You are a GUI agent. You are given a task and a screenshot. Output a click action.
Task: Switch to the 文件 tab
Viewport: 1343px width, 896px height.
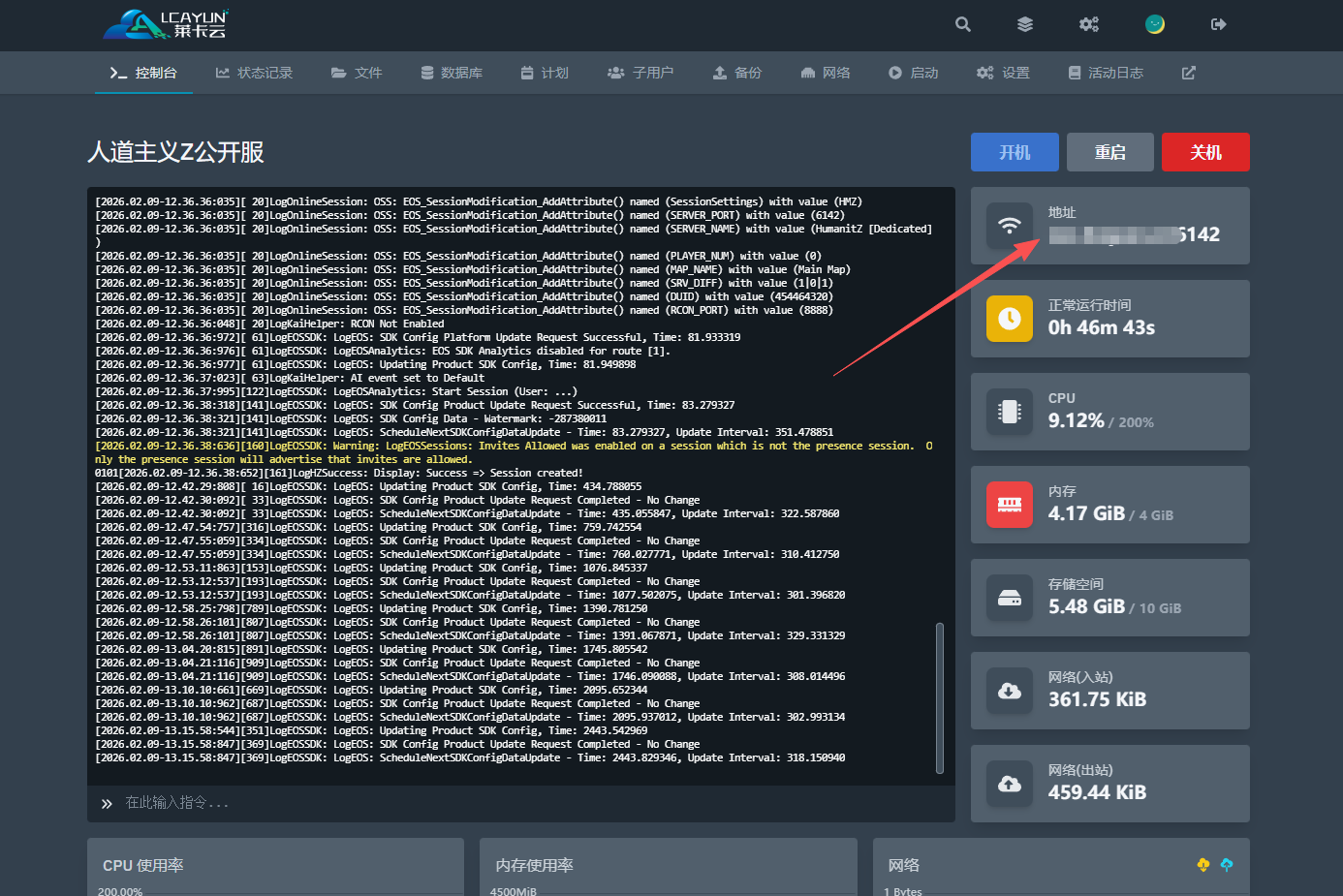[x=357, y=73]
